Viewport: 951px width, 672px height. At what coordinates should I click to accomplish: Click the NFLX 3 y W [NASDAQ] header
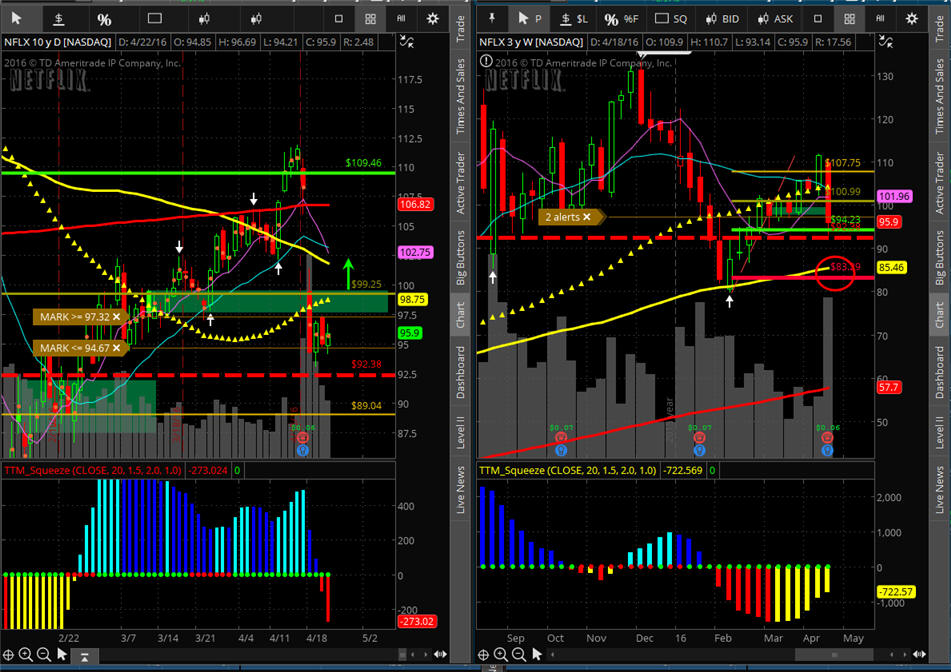tap(531, 42)
